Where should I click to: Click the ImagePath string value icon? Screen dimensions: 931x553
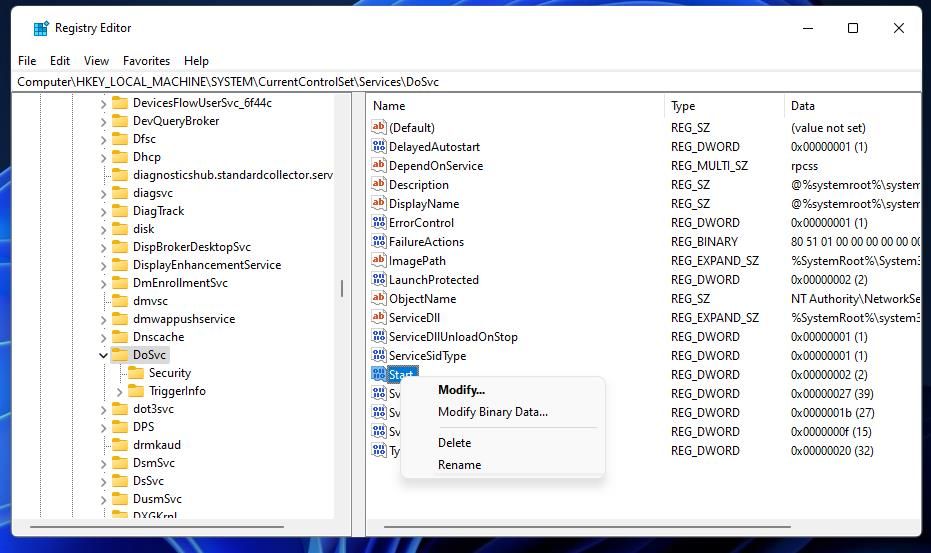tap(378, 260)
